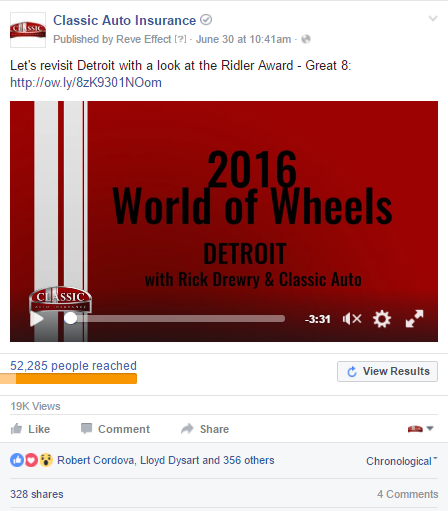Play the World of Wheels video
The image size is (448, 511).
click(37, 319)
